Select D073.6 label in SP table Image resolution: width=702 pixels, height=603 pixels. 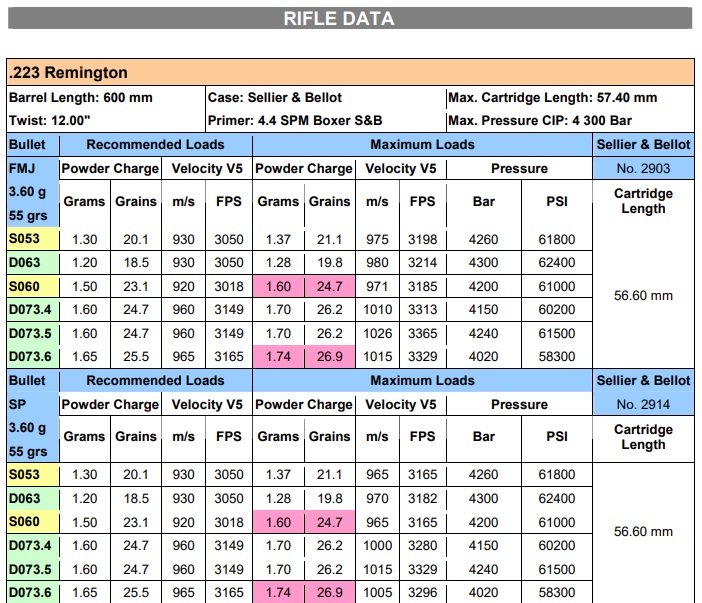[30, 593]
